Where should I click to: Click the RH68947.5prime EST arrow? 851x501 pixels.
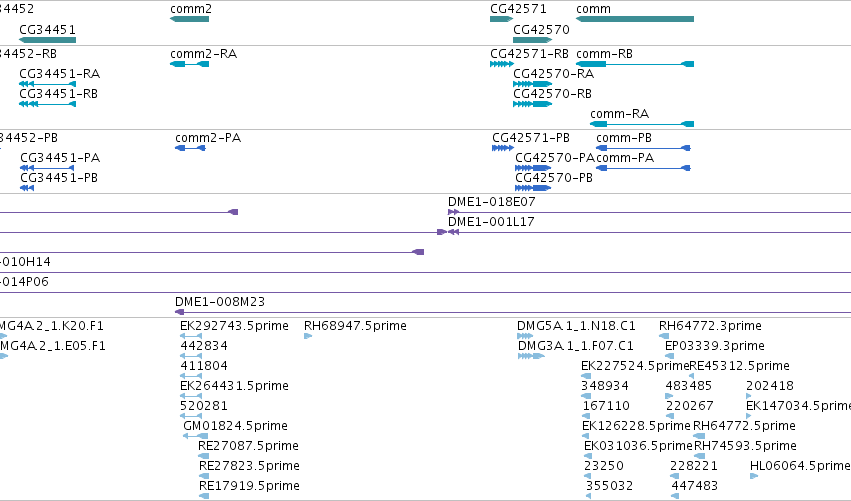(x=308, y=336)
